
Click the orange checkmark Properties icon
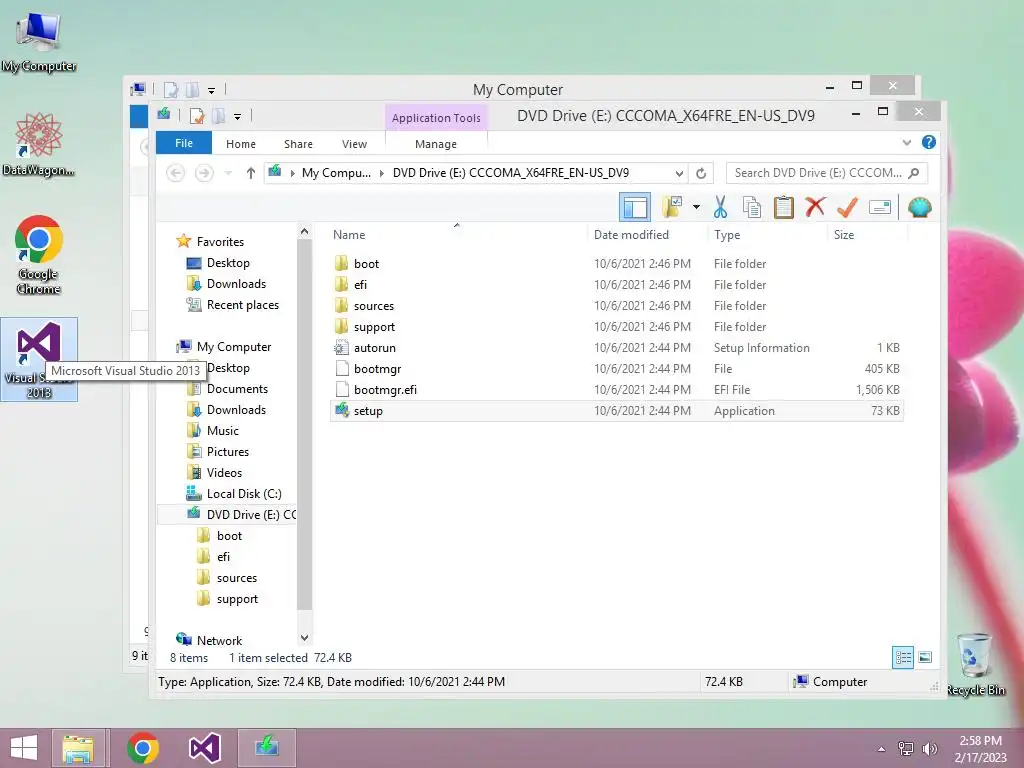point(847,208)
